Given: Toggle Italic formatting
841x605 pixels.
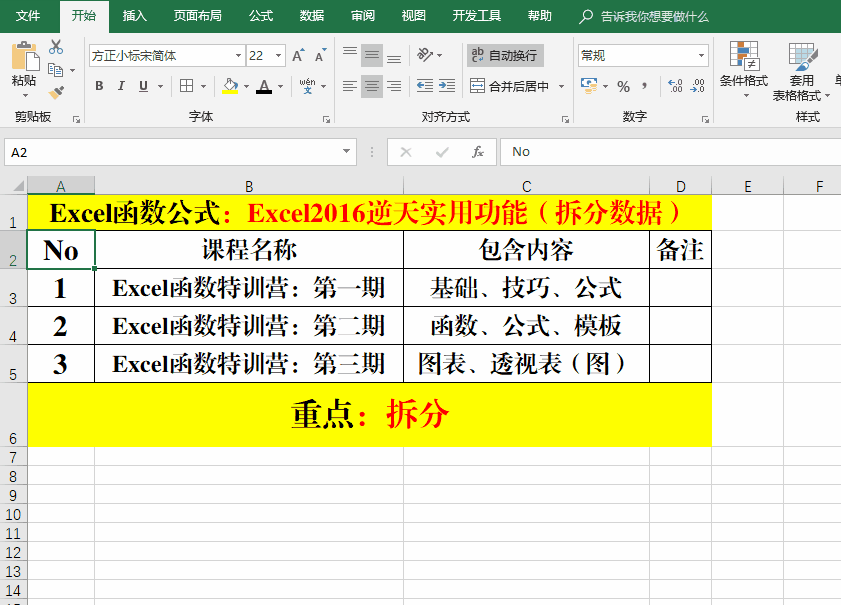Looking at the screenshot, I should (x=123, y=87).
